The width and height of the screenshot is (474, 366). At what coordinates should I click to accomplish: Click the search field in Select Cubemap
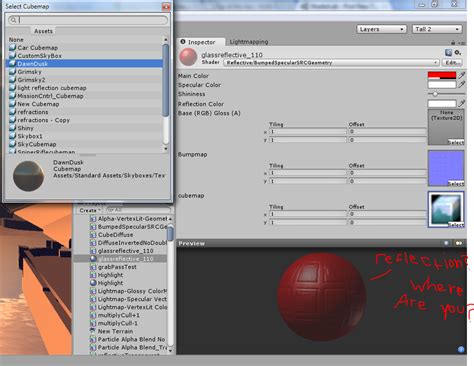tap(88, 20)
